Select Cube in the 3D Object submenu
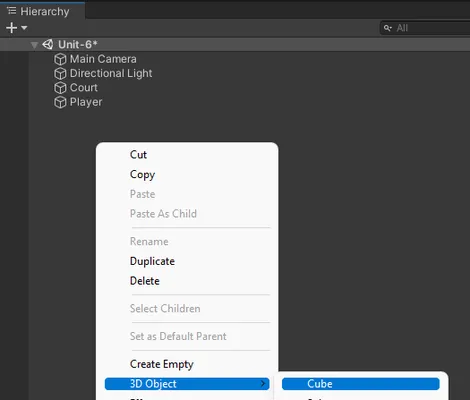The width and height of the screenshot is (470, 400). pos(361,384)
